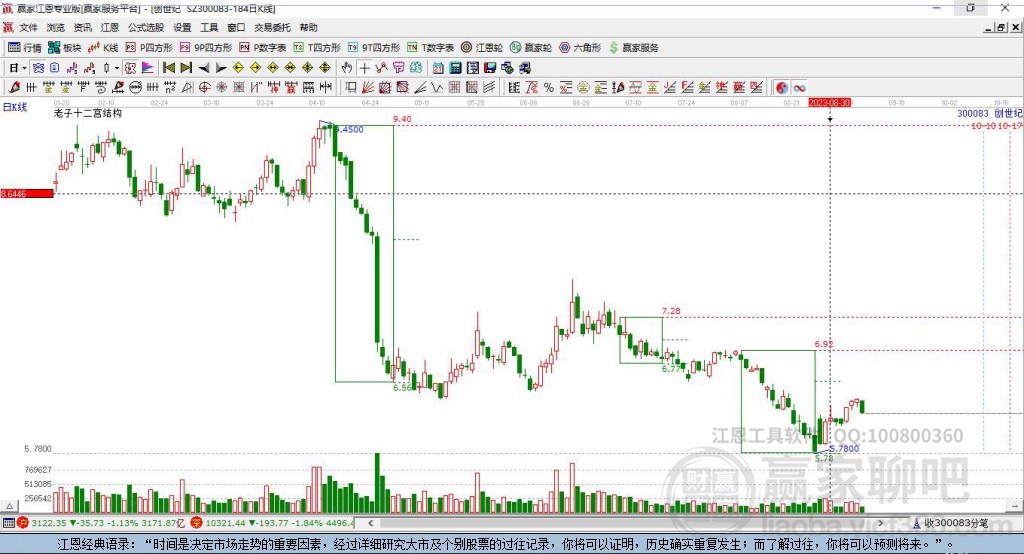Open the 江恩 menu
The height and width of the screenshot is (554, 1024).
[x=110, y=27]
